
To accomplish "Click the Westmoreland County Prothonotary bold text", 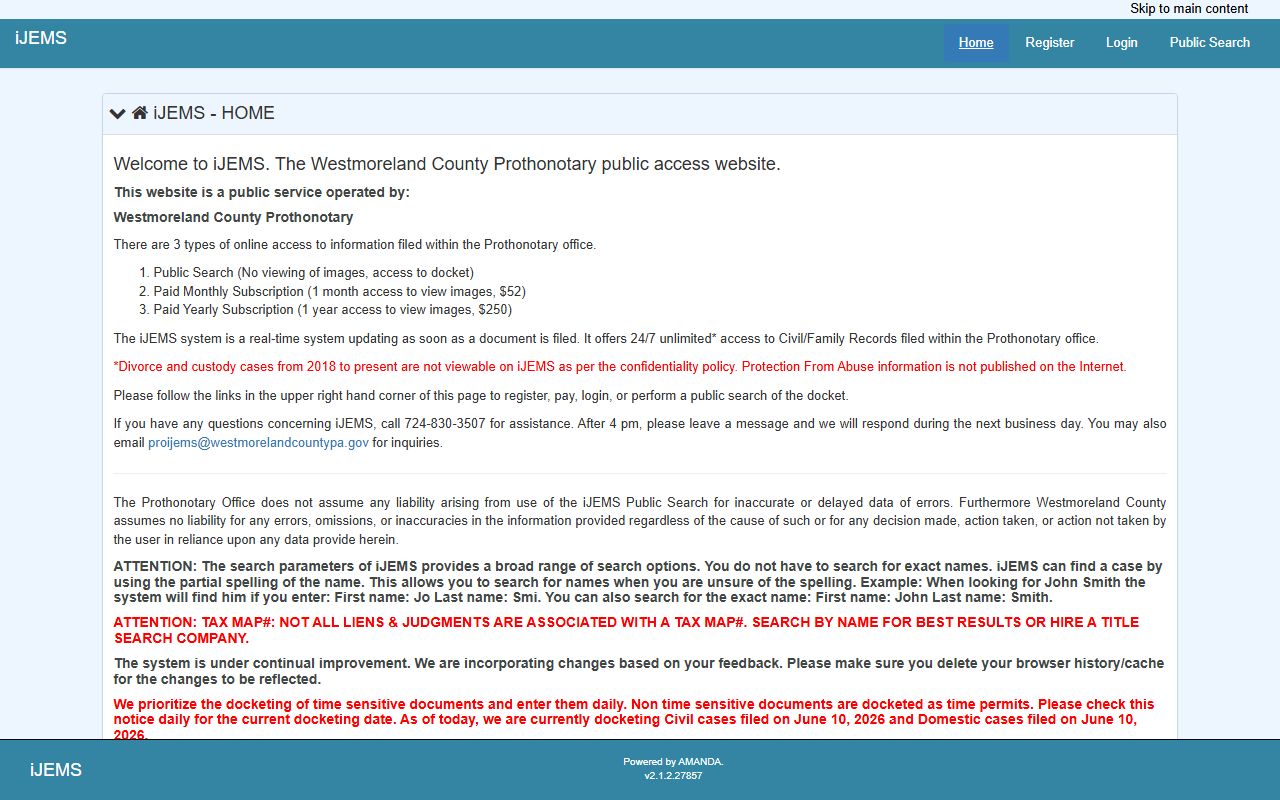I will pyautogui.click(x=233, y=217).
